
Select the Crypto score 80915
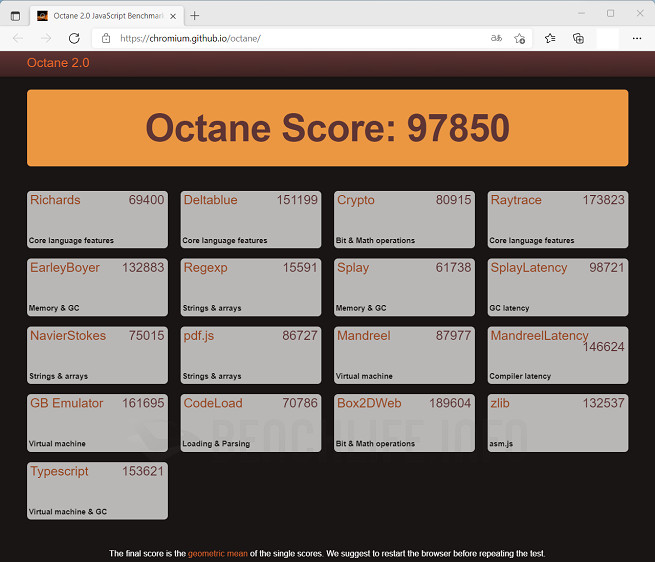[x=453, y=200]
